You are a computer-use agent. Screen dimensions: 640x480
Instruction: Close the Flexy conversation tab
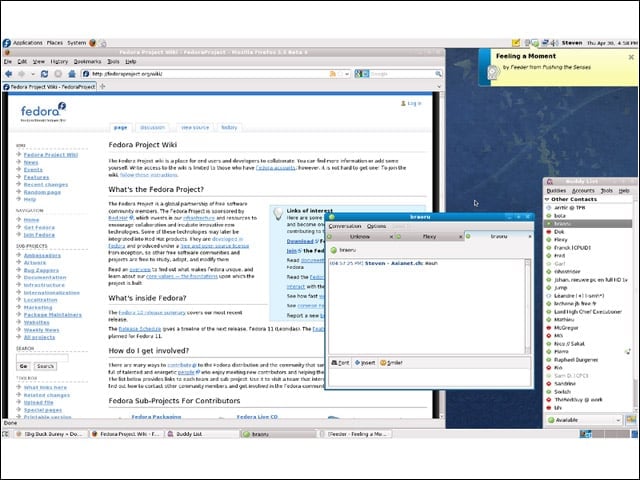460,237
